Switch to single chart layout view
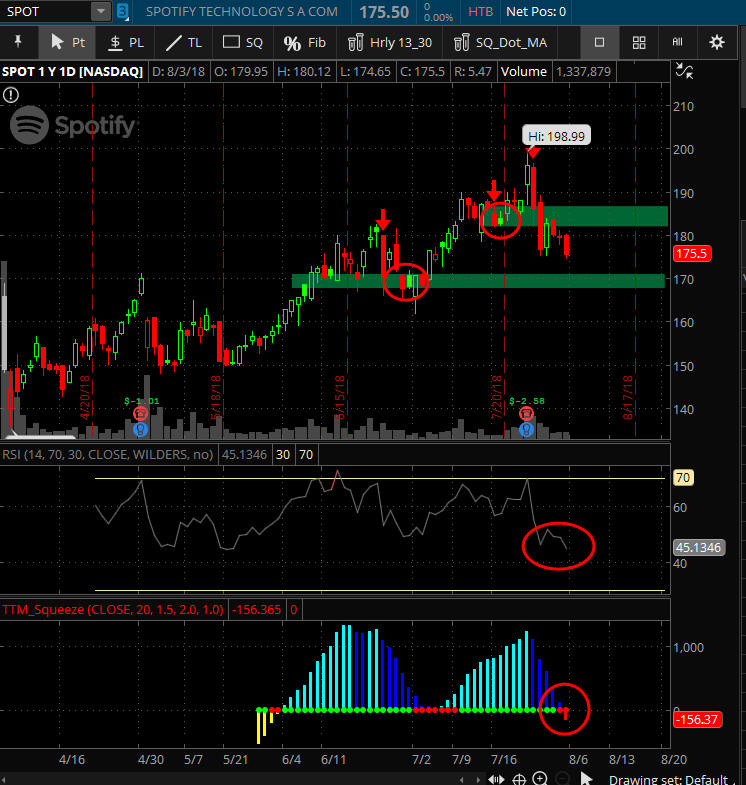This screenshot has height=785, width=746. [599, 43]
